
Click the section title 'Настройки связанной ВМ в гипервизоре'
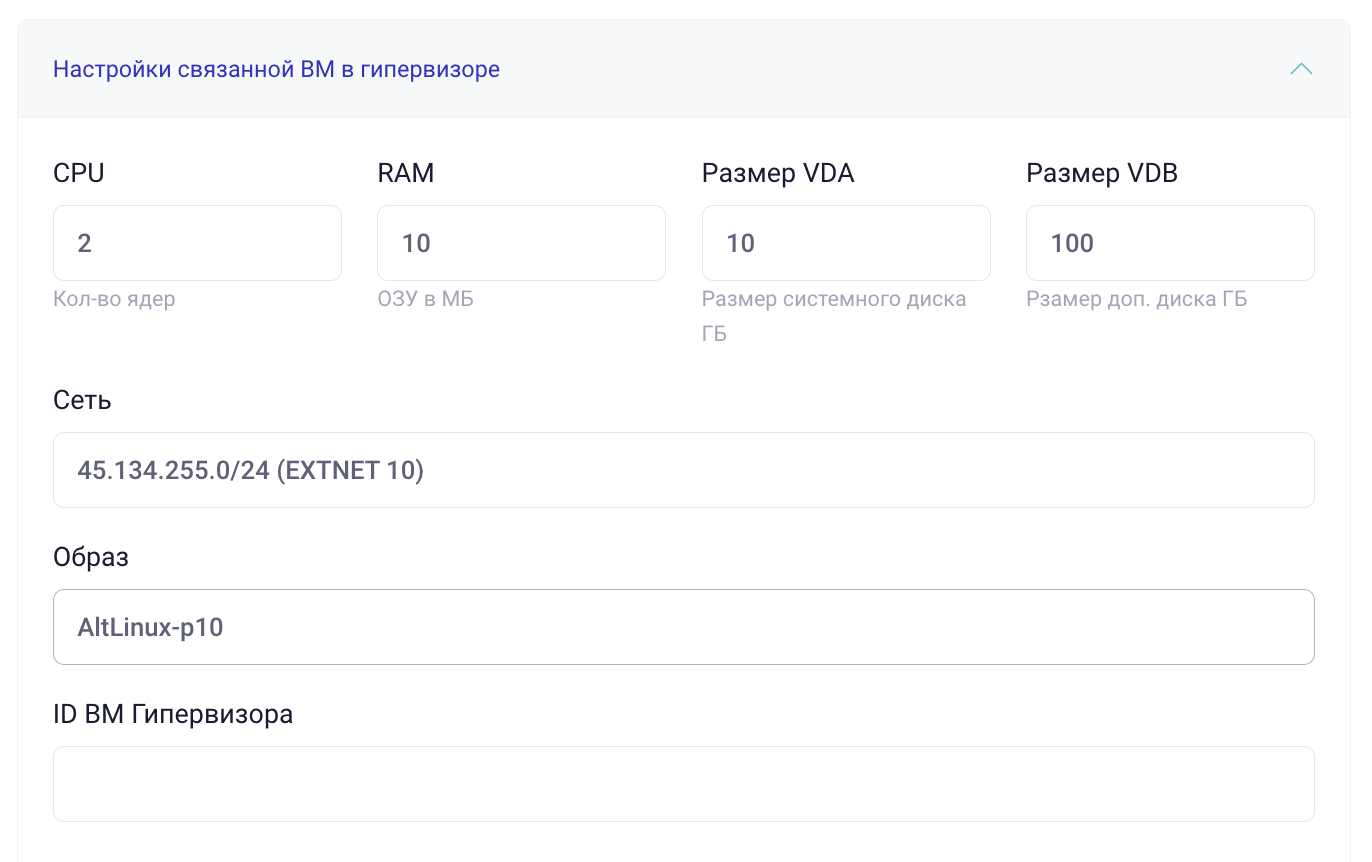pos(276,69)
